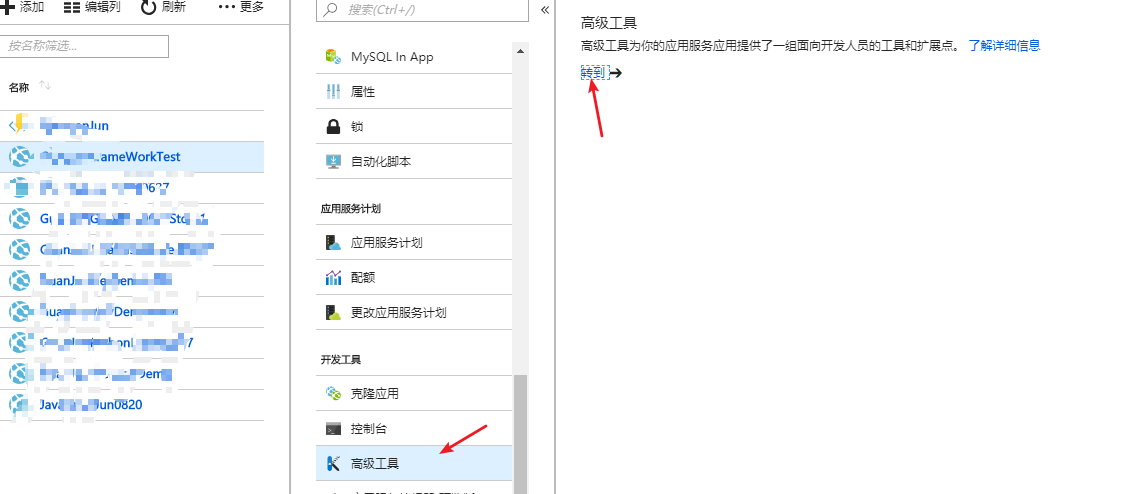Click the 配额 chart icon
The height and width of the screenshot is (494, 1140).
click(x=333, y=278)
